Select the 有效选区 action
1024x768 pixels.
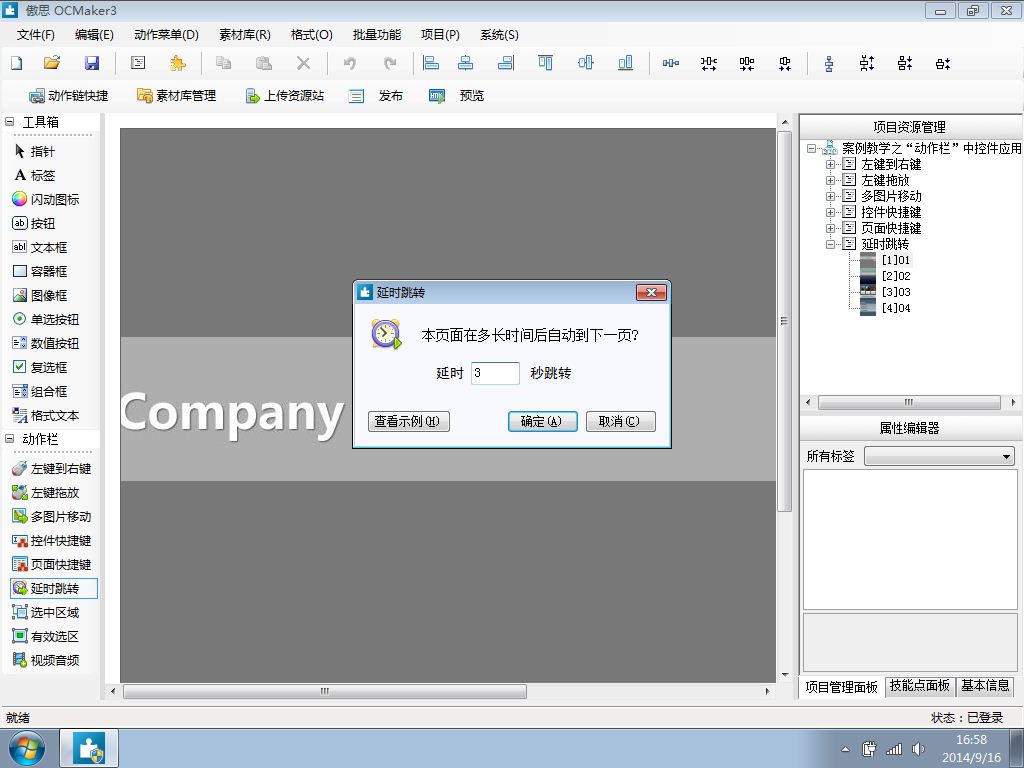click(x=46, y=636)
